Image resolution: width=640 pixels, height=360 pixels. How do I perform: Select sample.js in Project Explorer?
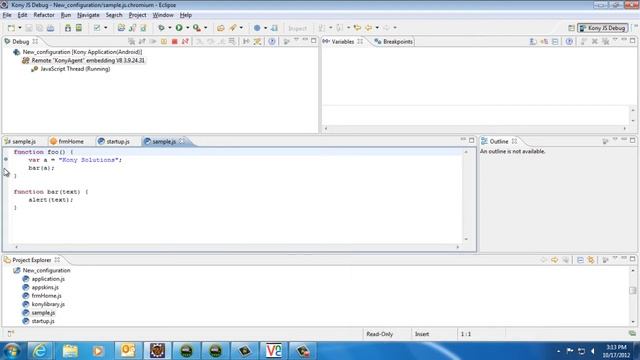click(39, 313)
